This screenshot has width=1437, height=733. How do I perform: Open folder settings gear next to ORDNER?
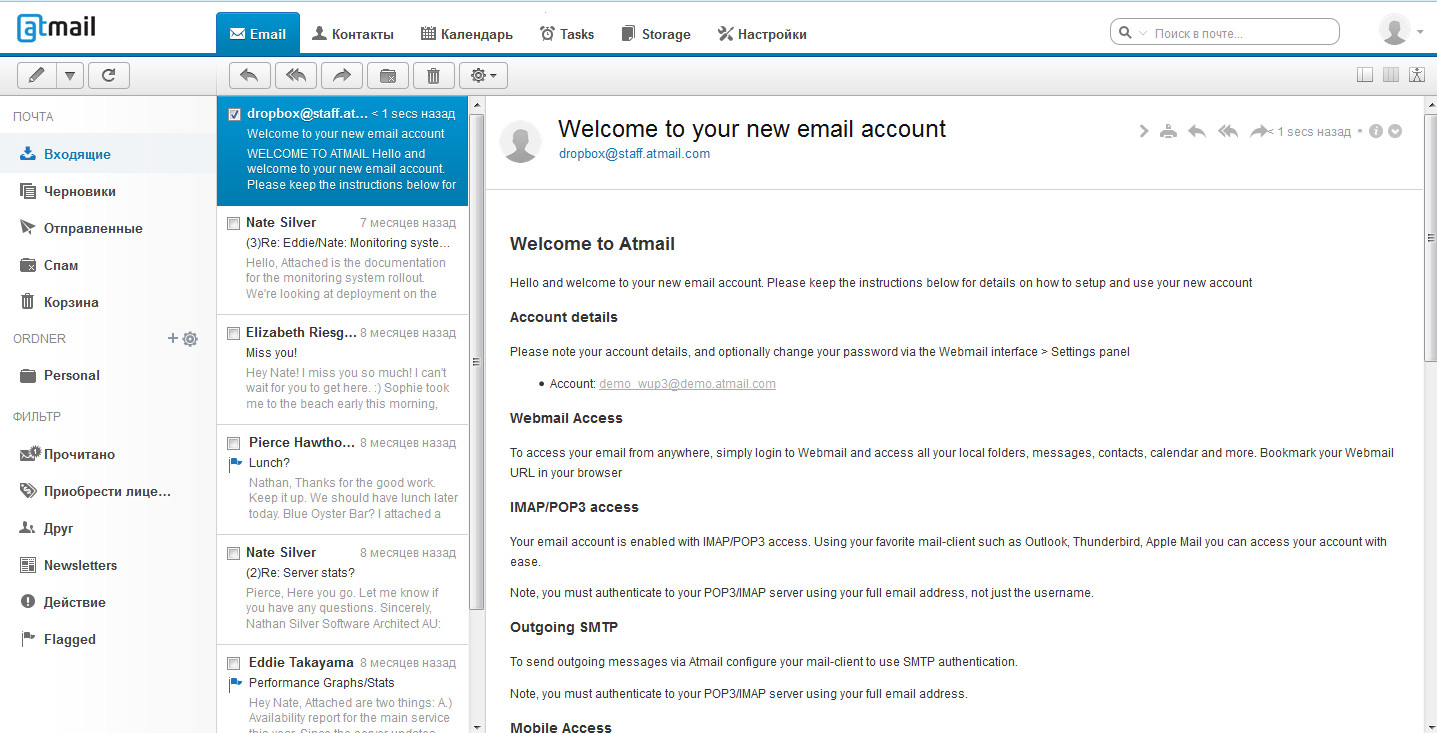(x=190, y=339)
